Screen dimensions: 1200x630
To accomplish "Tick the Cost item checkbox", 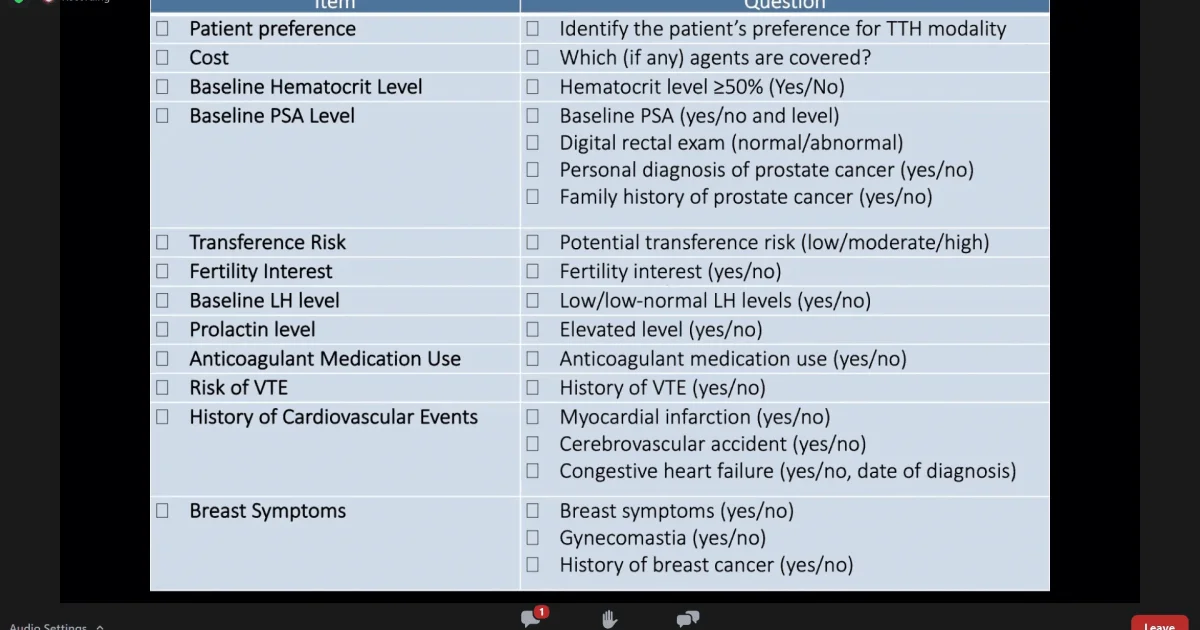I will click(163, 58).
